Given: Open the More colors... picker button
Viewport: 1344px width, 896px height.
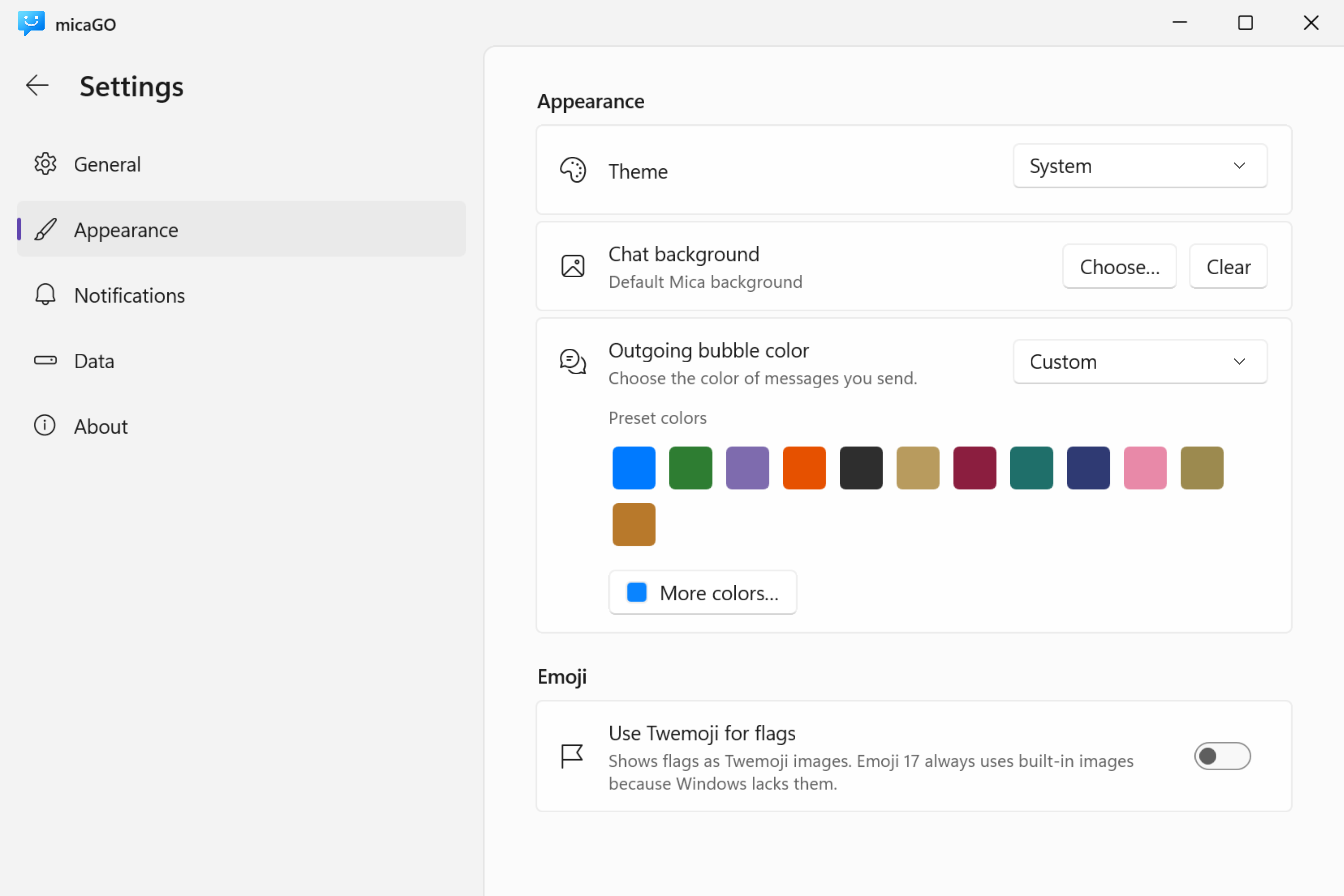Looking at the screenshot, I should coord(703,593).
